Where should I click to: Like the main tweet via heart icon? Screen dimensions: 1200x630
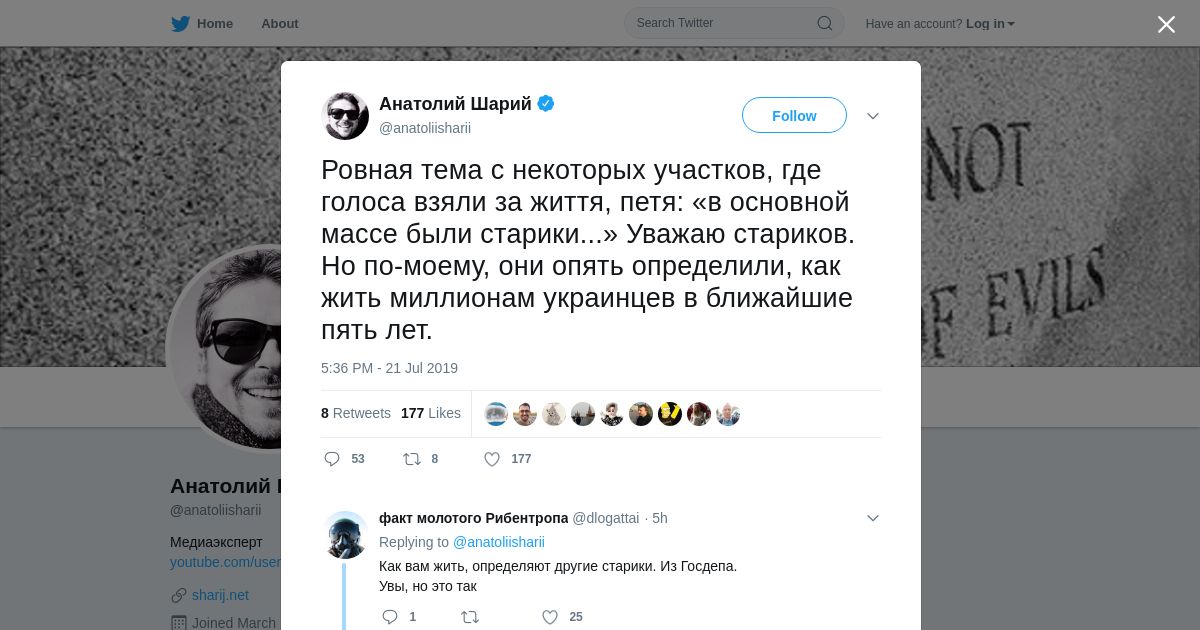[492, 459]
